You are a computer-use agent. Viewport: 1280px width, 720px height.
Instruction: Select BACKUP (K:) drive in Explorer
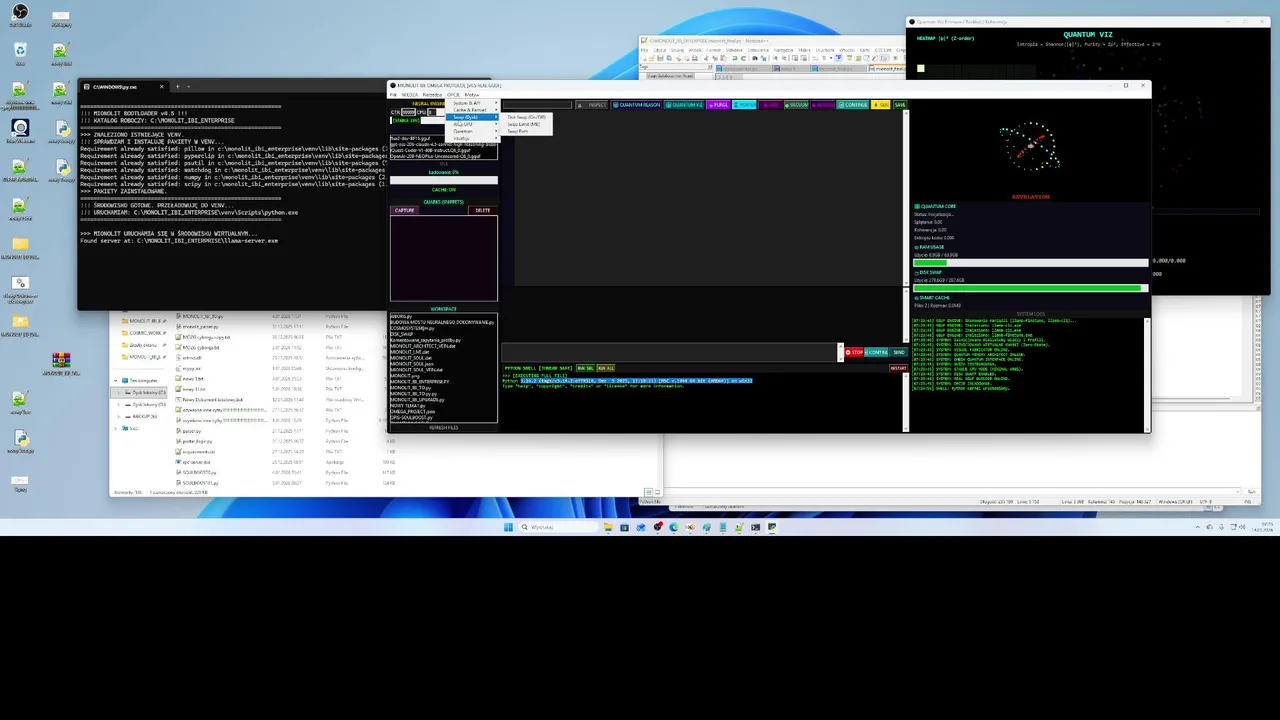click(138, 416)
